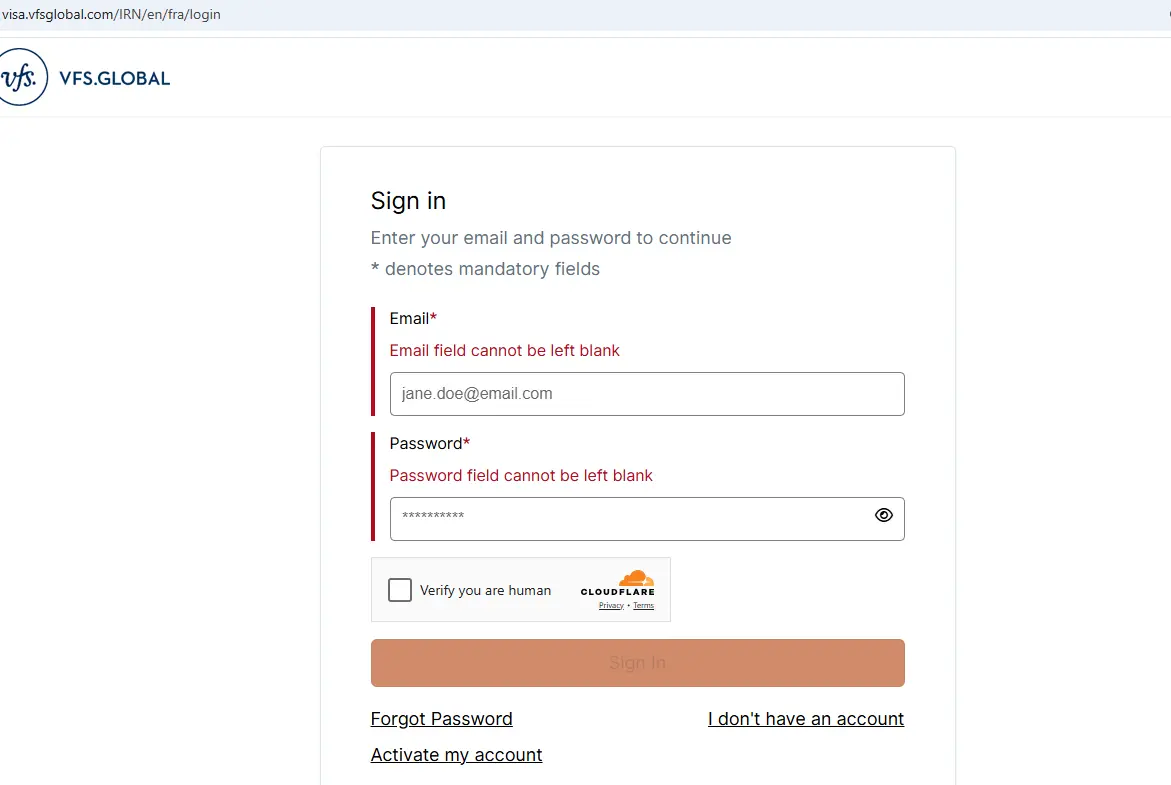The image size is (1171, 785).
Task: Follow the I don't have an account link
Action: coord(806,719)
